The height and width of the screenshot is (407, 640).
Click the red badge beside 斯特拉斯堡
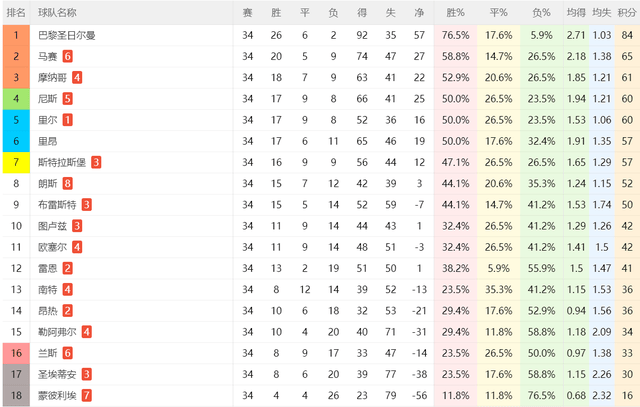pyautogui.click(x=96, y=162)
